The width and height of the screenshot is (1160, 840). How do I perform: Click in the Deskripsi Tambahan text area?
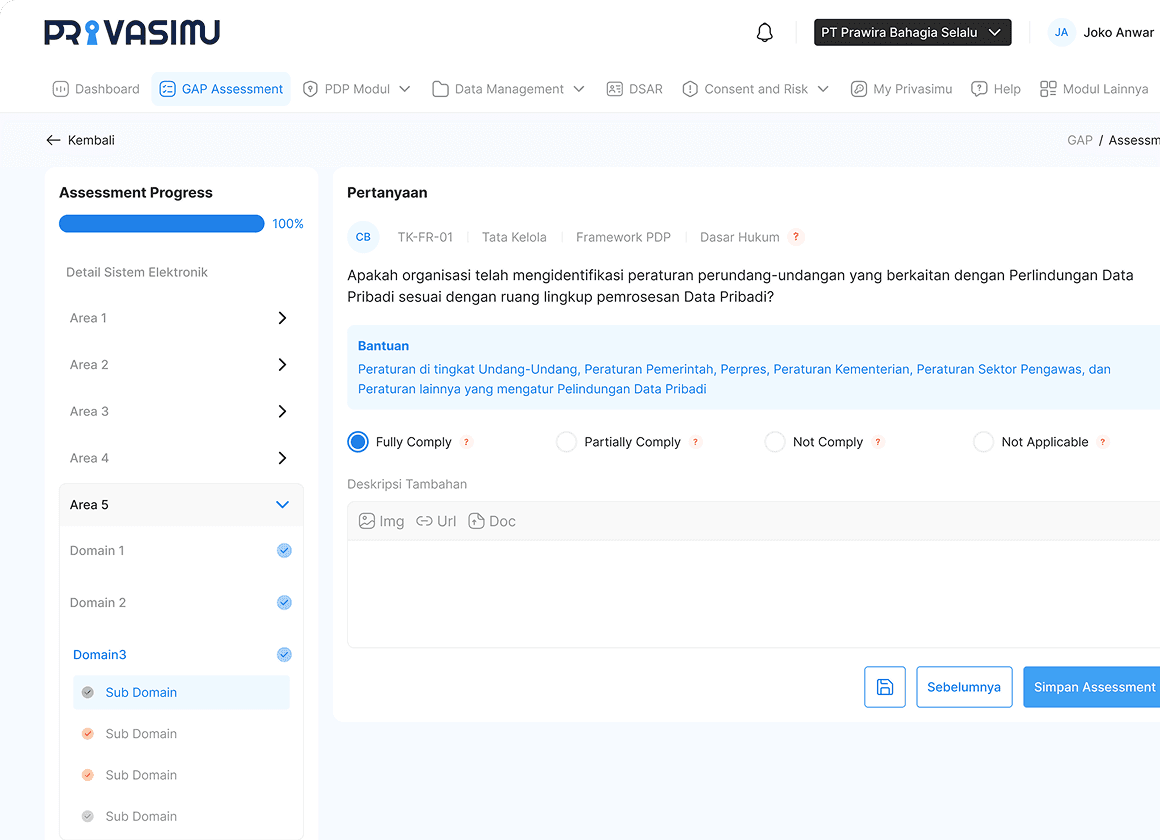coord(750,593)
